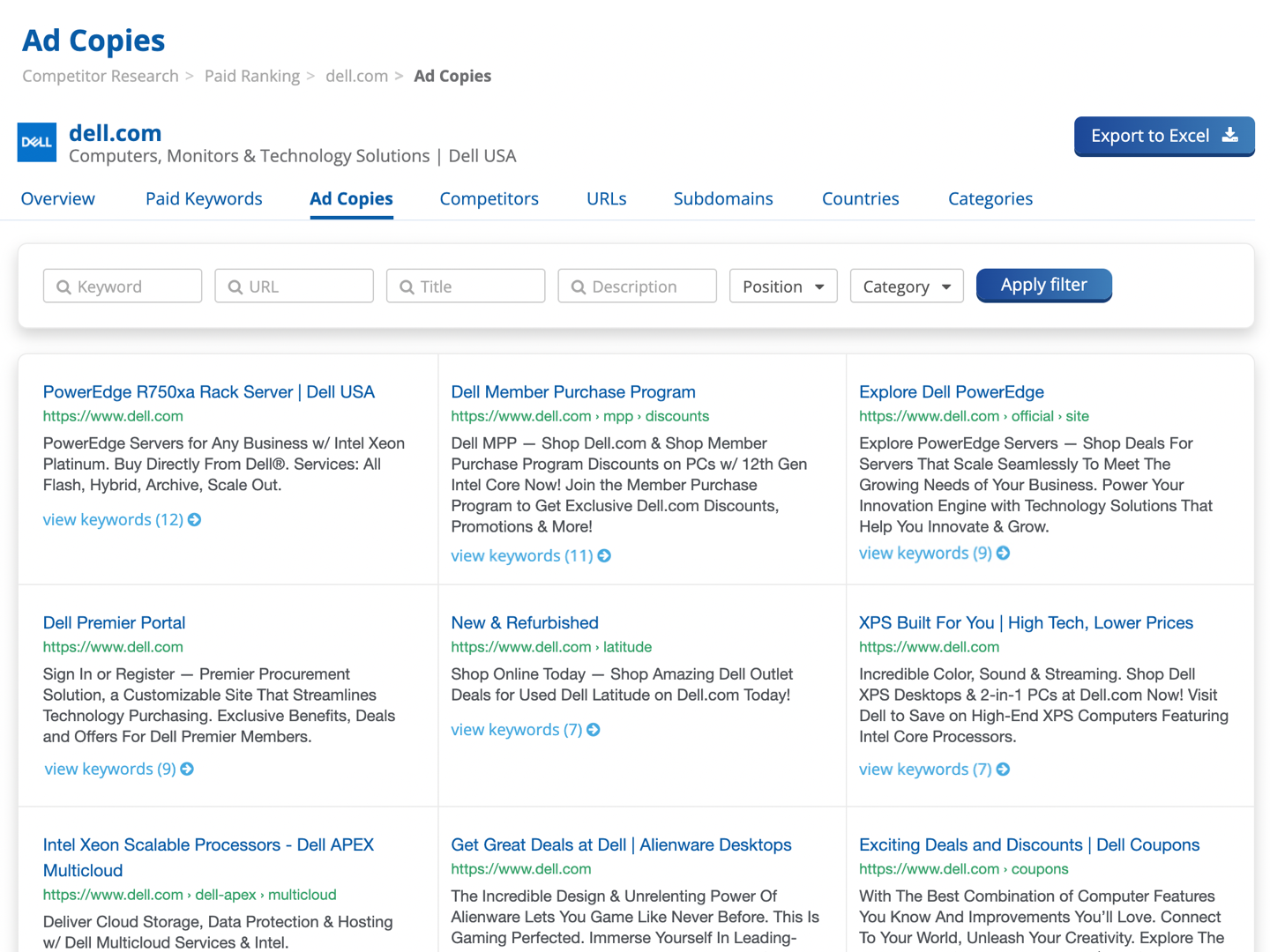Open XPS Built For You ad title
1270x952 pixels.
(x=1026, y=622)
